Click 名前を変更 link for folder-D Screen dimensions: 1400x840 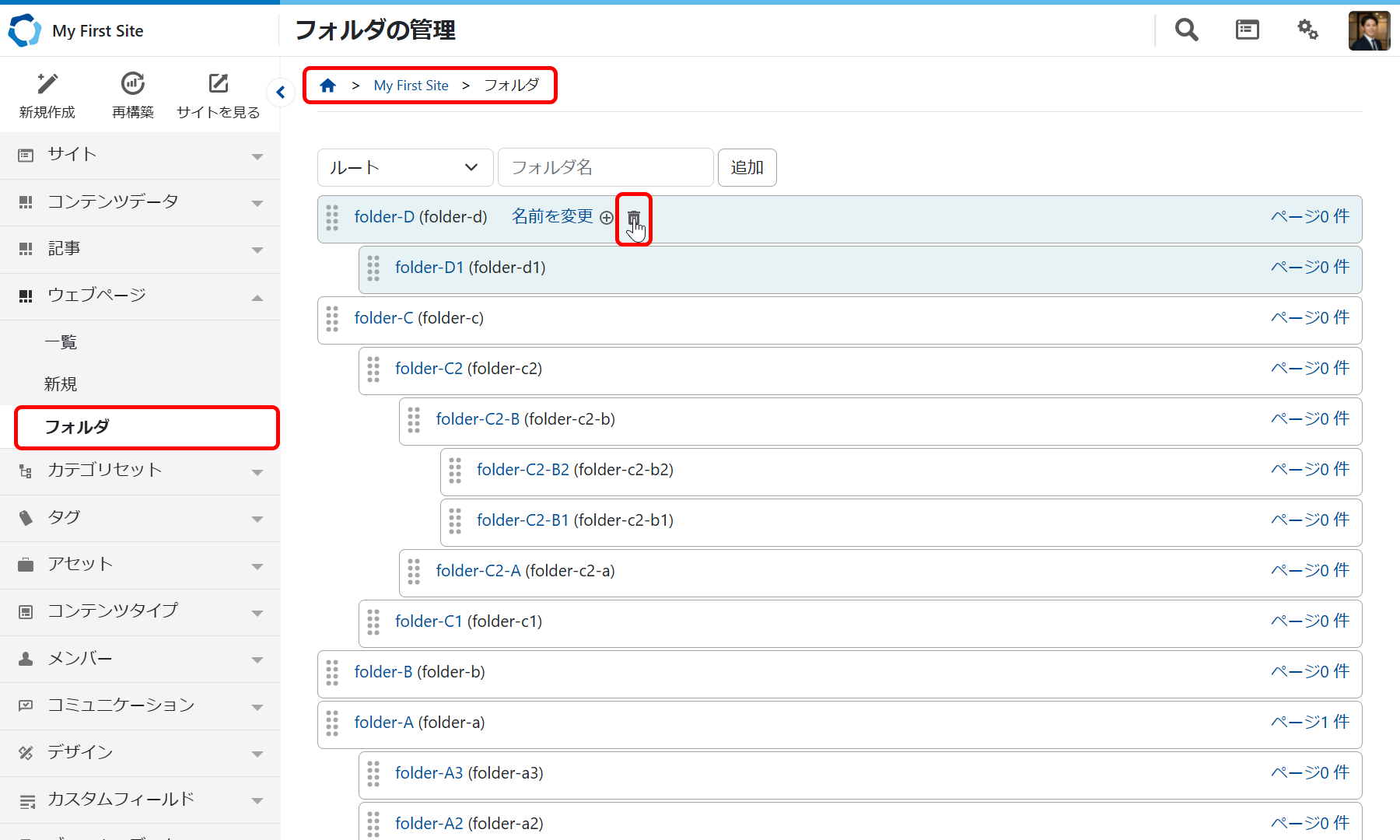[552, 217]
